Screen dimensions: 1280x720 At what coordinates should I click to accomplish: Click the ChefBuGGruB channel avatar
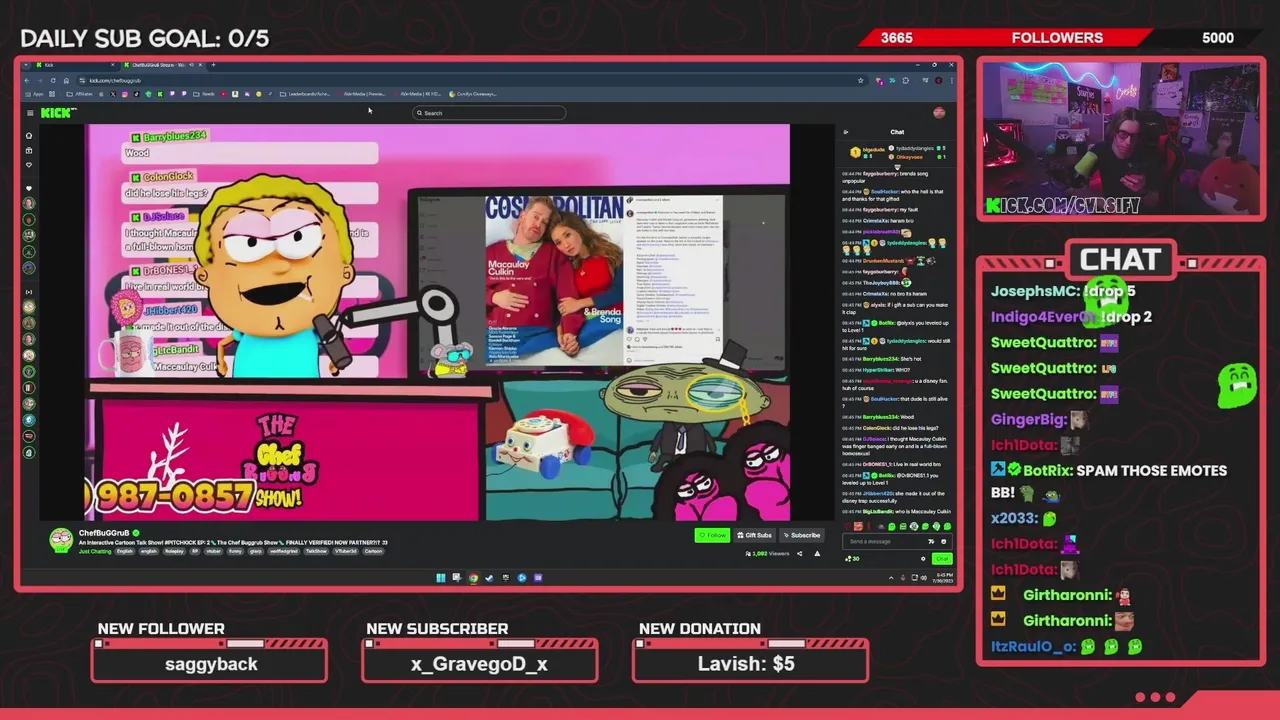pyautogui.click(x=61, y=540)
